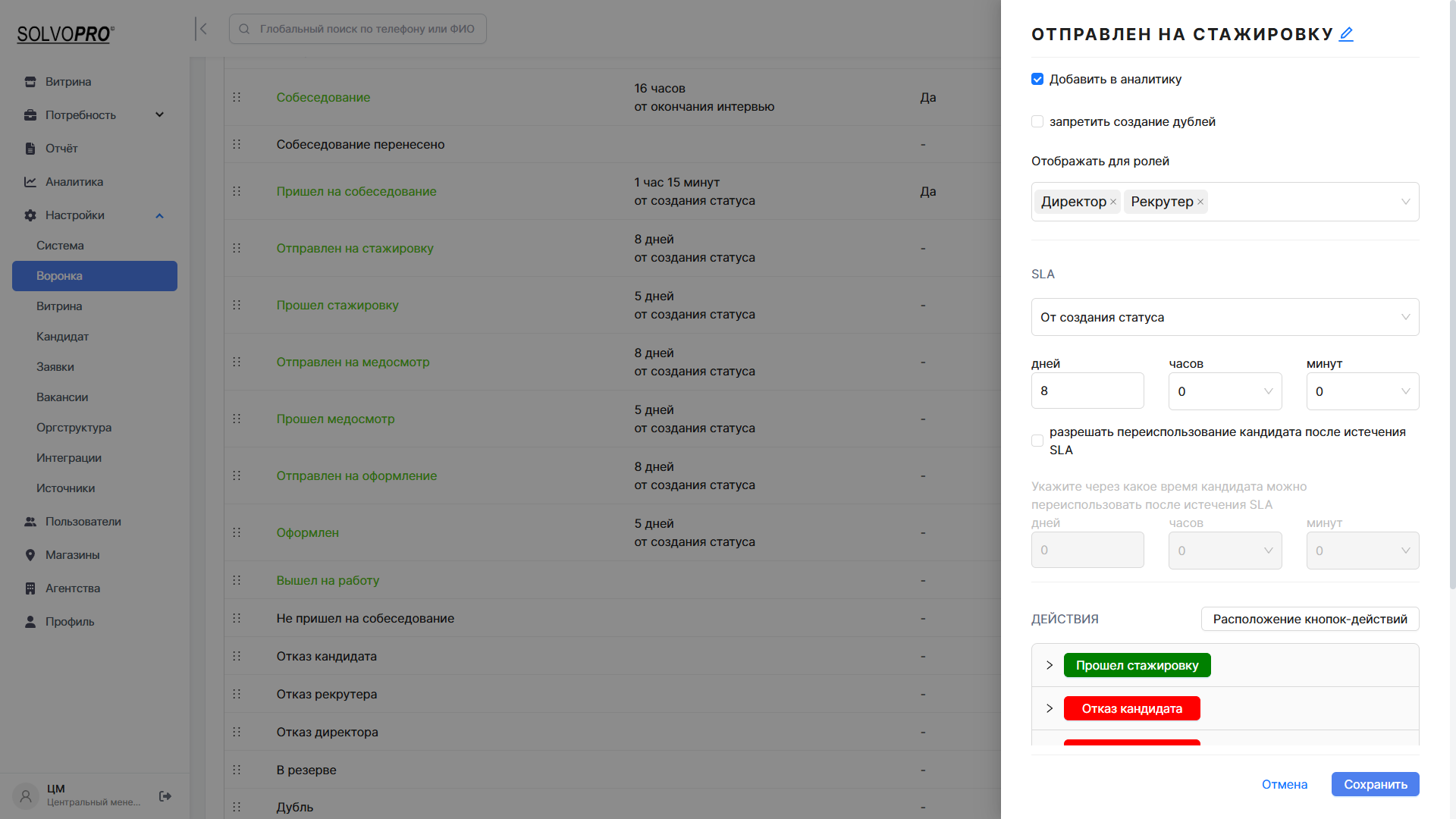Screen dimensions: 1456x819
Task: Open Профиль via the person icon
Action: click(30, 621)
